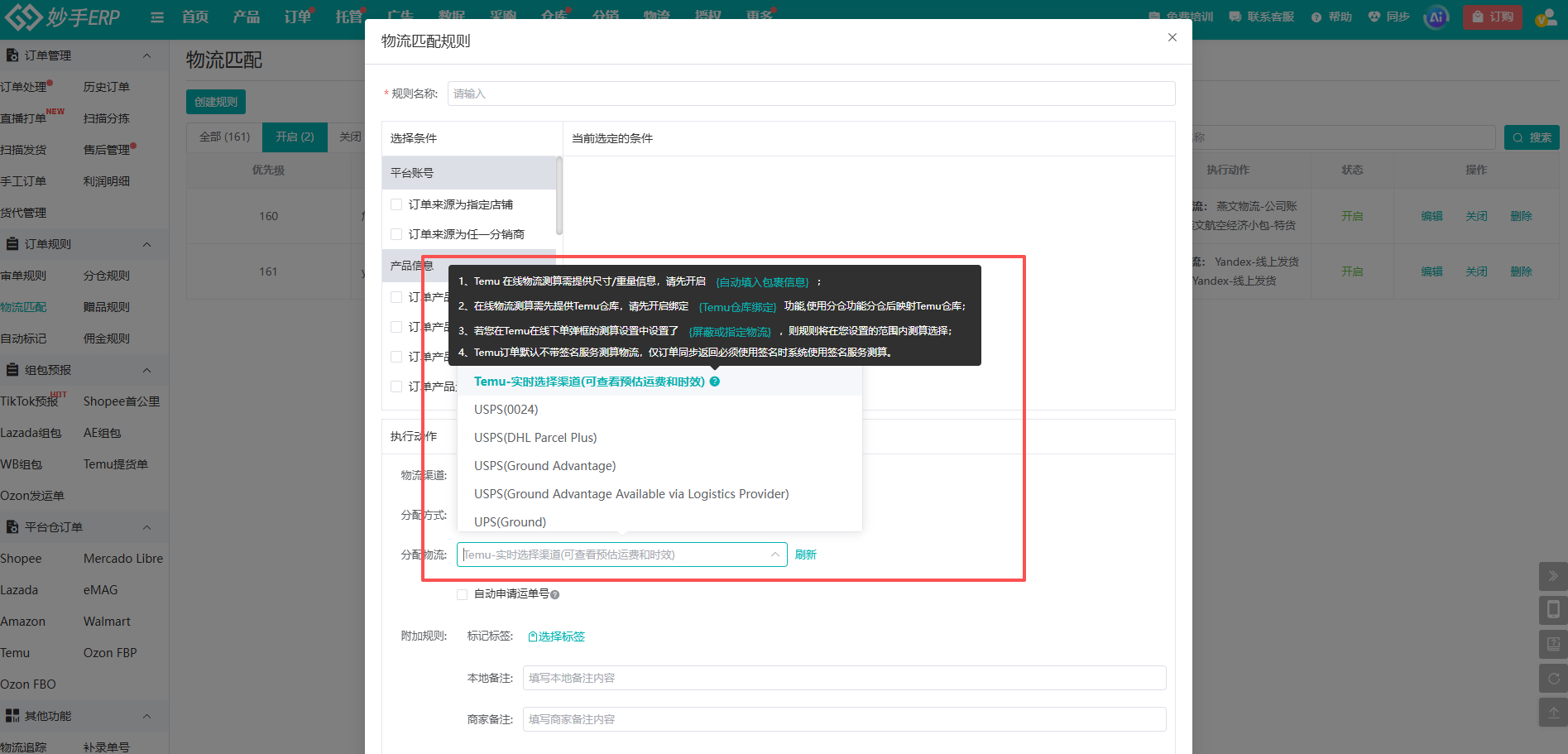Click the refresh floating icon
Viewport: 1568px width, 754px height.
pos(1553,678)
